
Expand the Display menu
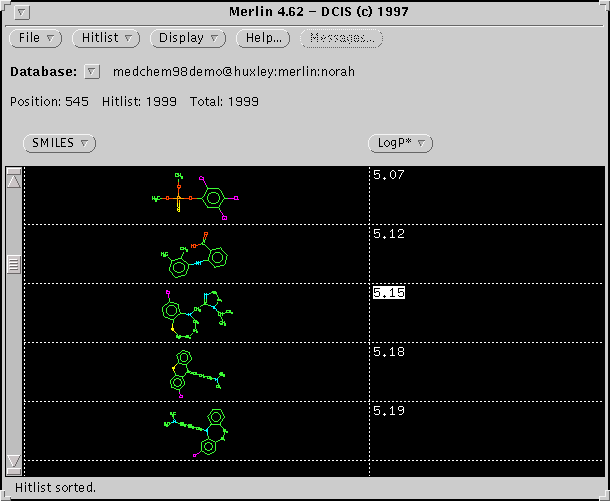click(188, 38)
